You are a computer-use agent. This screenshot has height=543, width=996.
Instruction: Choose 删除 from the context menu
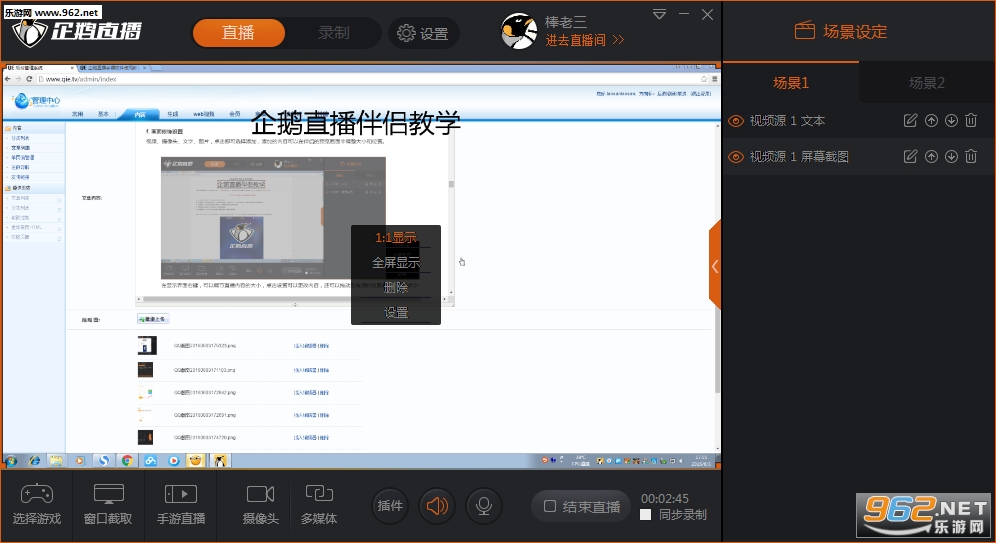tap(396, 287)
